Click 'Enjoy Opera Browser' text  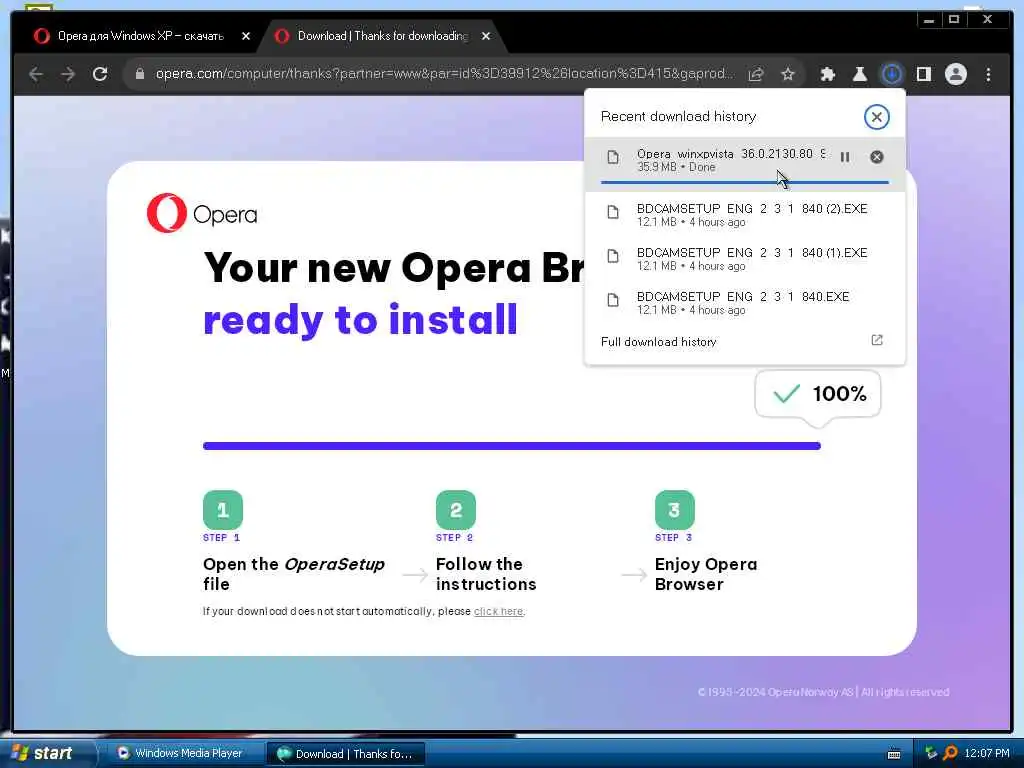tap(706, 573)
